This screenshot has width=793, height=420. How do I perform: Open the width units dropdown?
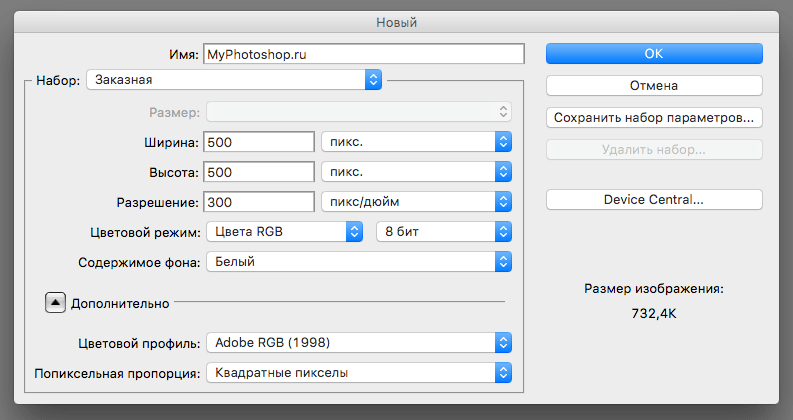tap(417, 142)
